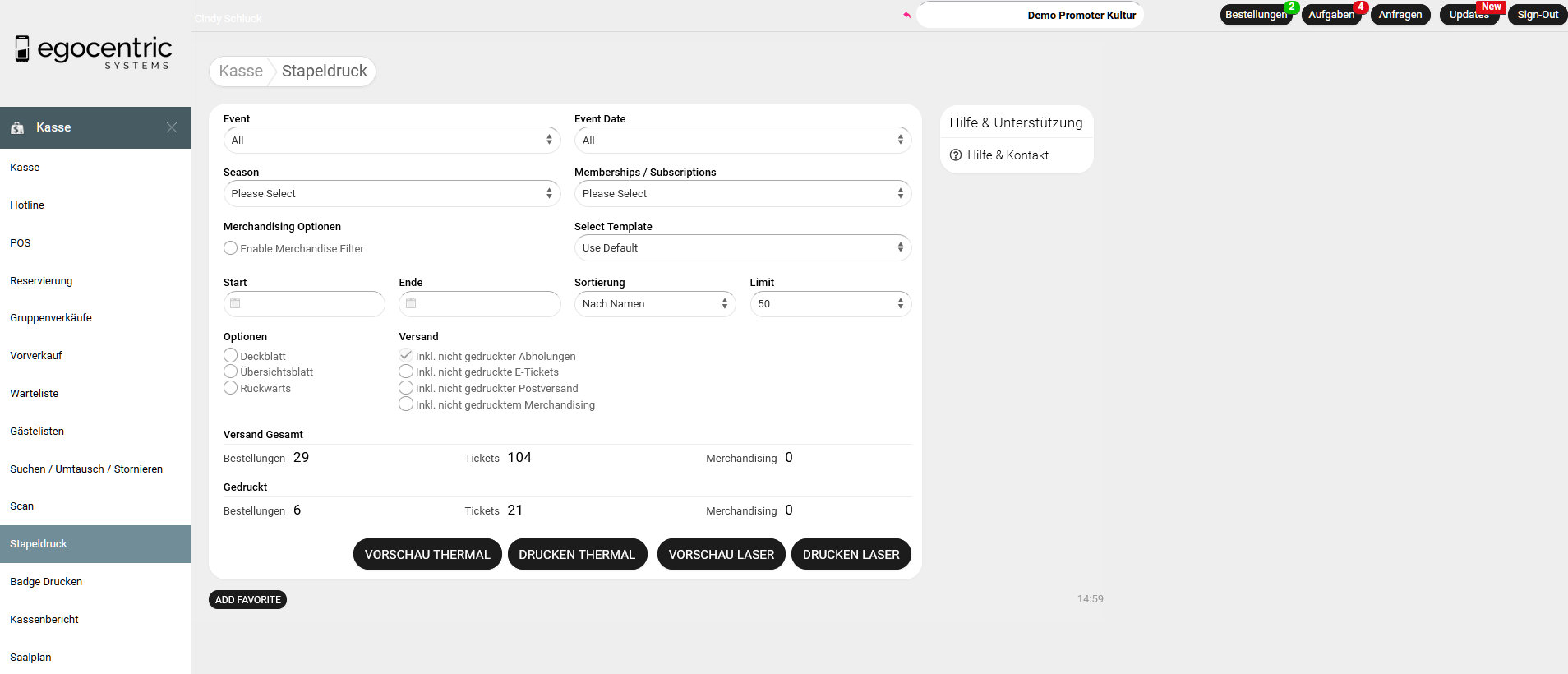This screenshot has height=674, width=1568.
Task: Close the Kasse sidebar menu with X
Action: pyautogui.click(x=172, y=127)
